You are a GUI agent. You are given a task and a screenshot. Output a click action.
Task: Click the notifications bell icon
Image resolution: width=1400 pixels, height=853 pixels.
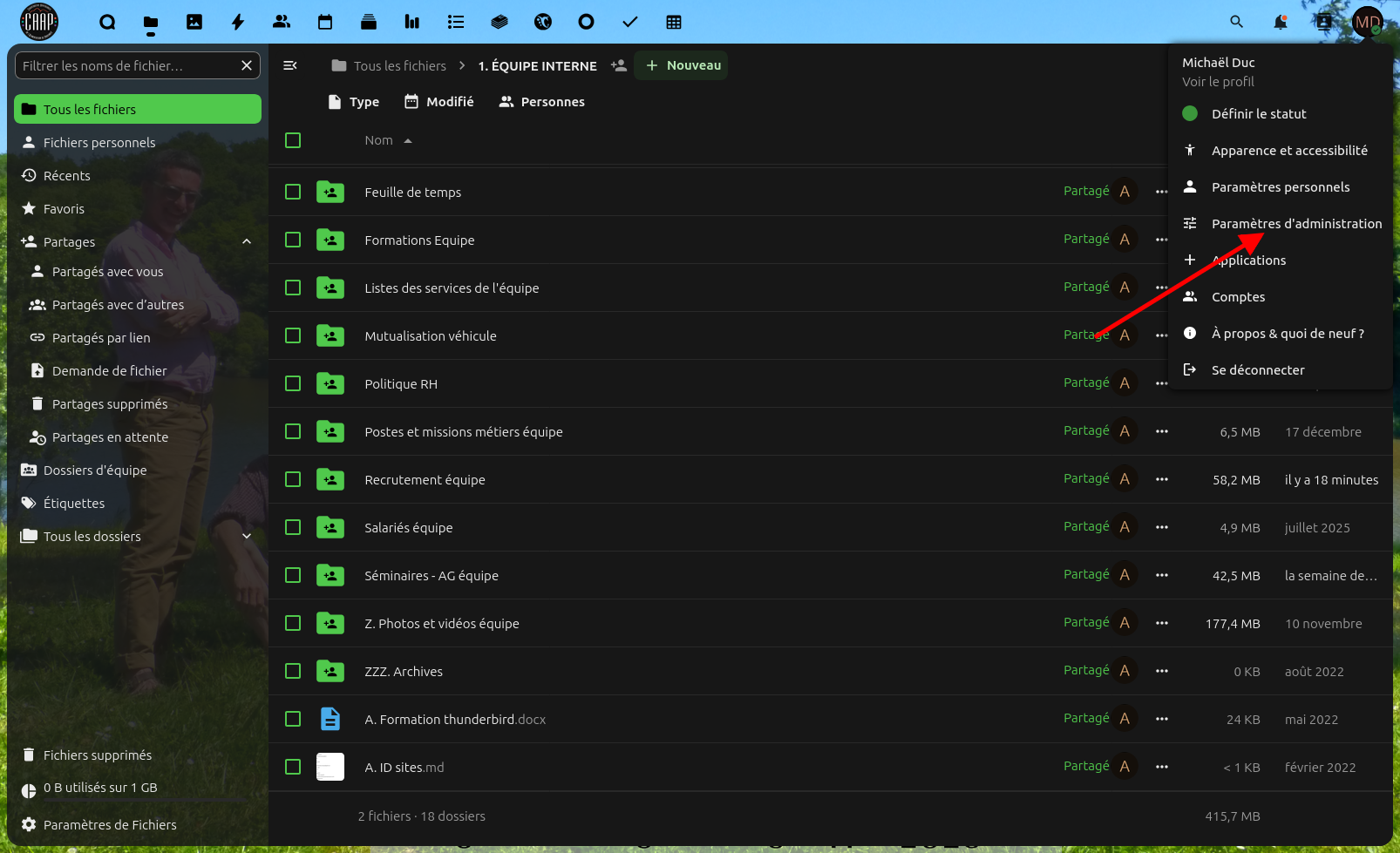[x=1280, y=22]
